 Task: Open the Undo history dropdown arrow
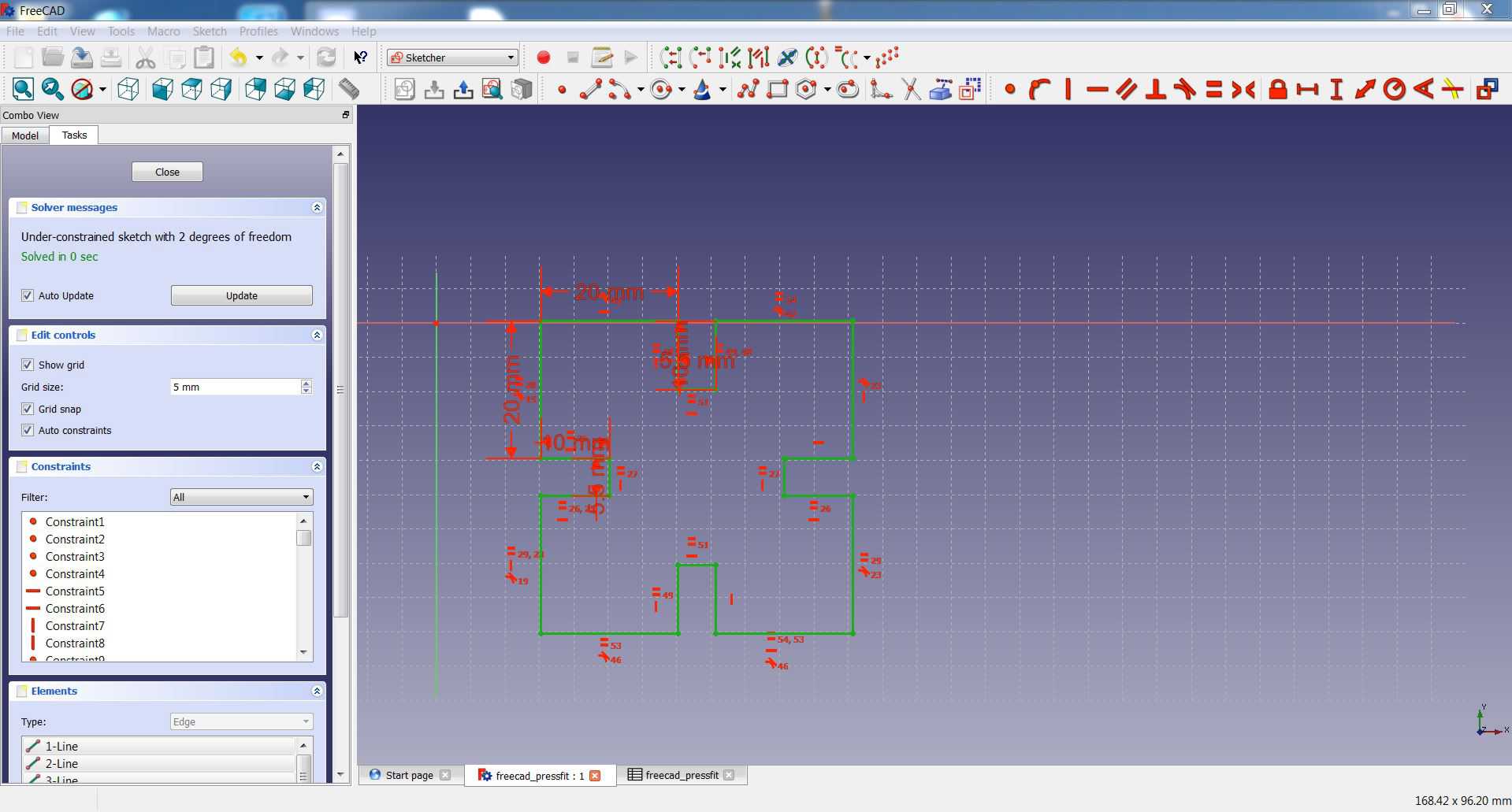(x=258, y=57)
